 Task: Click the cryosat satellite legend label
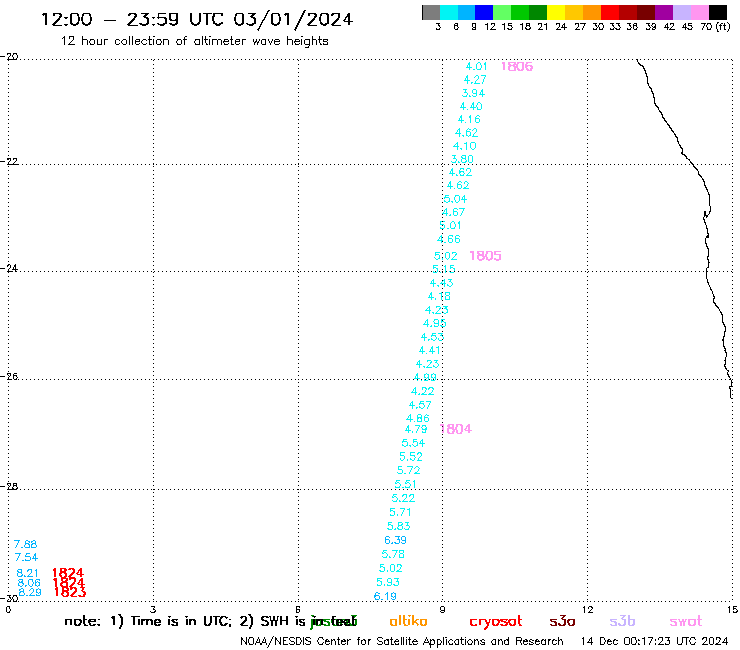click(496, 622)
